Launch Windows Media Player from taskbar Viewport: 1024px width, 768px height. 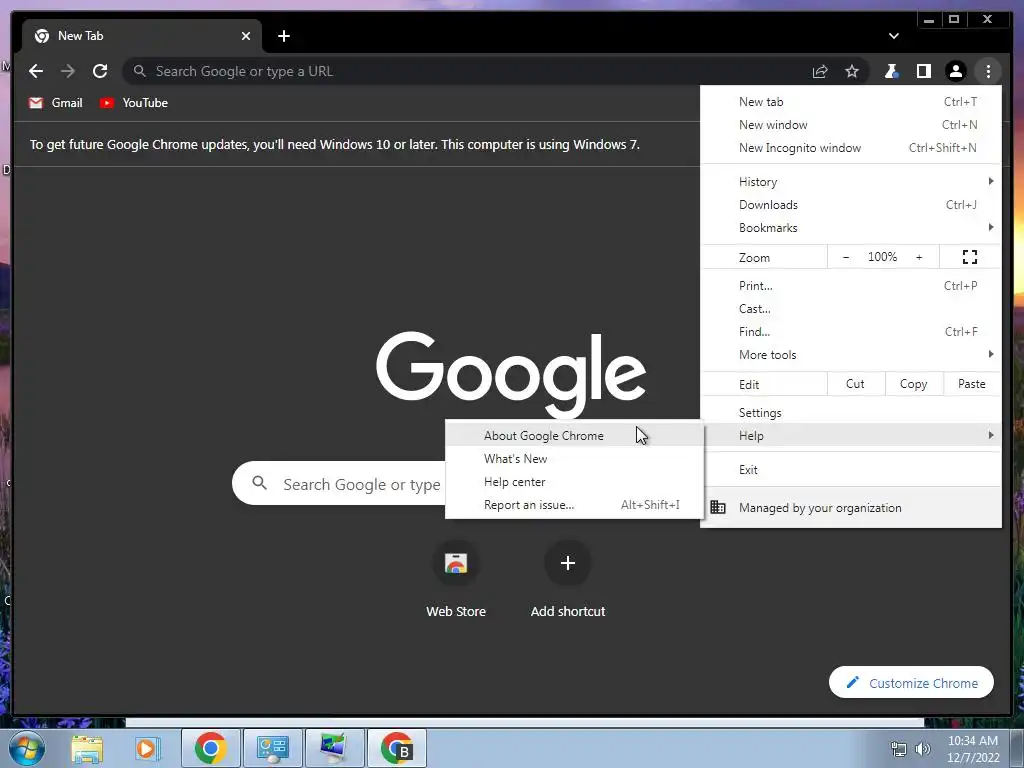[148, 748]
